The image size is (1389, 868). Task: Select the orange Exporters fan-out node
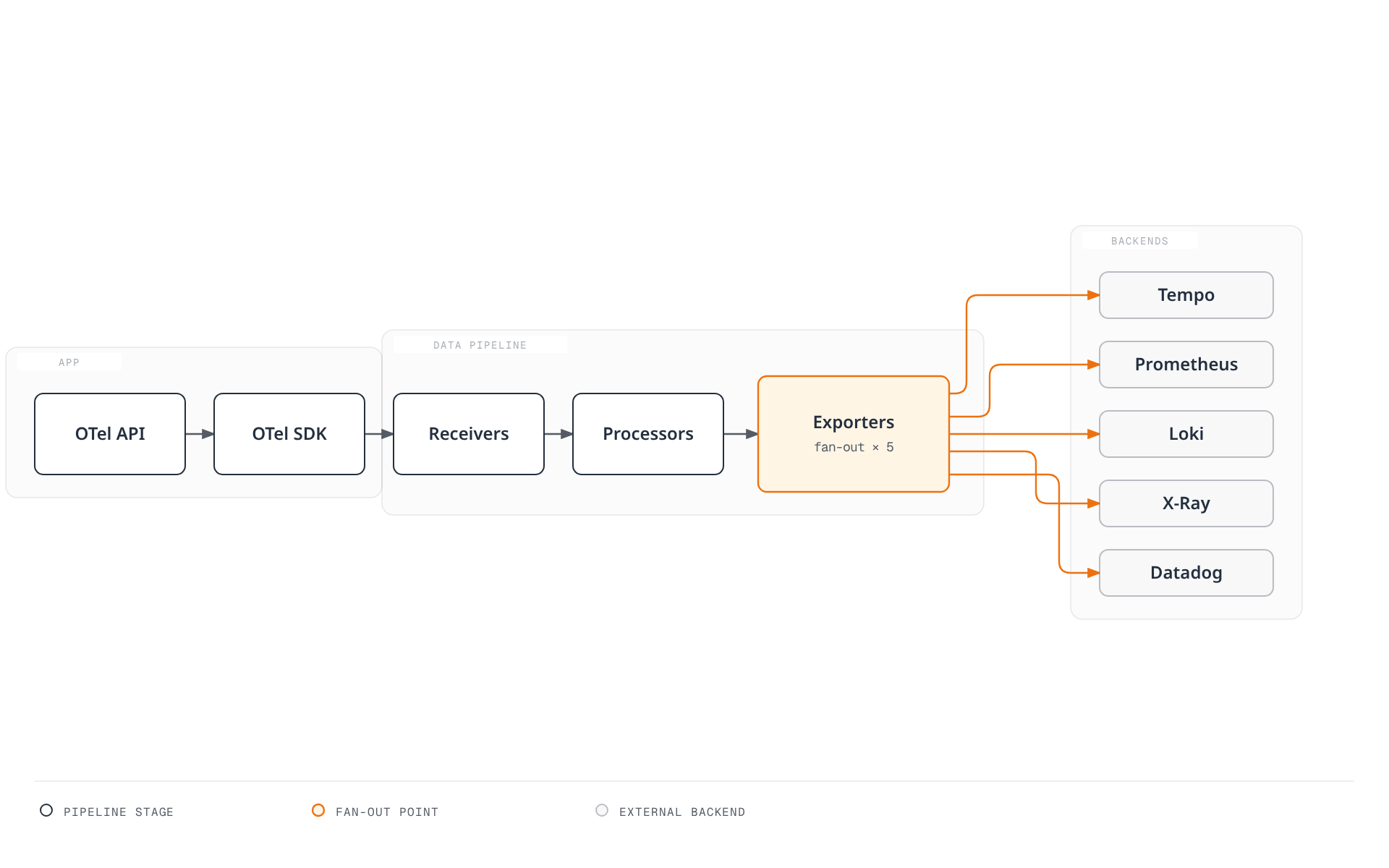click(x=854, y=434)
